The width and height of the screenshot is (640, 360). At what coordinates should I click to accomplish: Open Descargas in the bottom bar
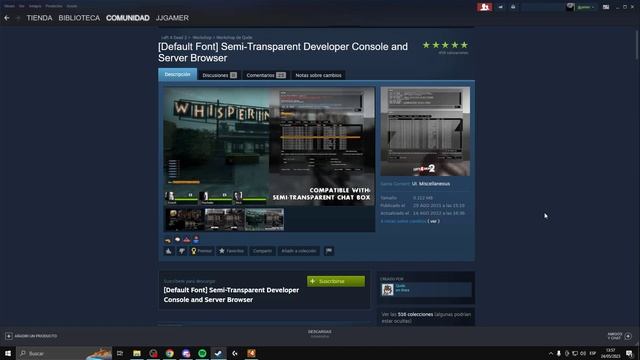pos(320,333)
